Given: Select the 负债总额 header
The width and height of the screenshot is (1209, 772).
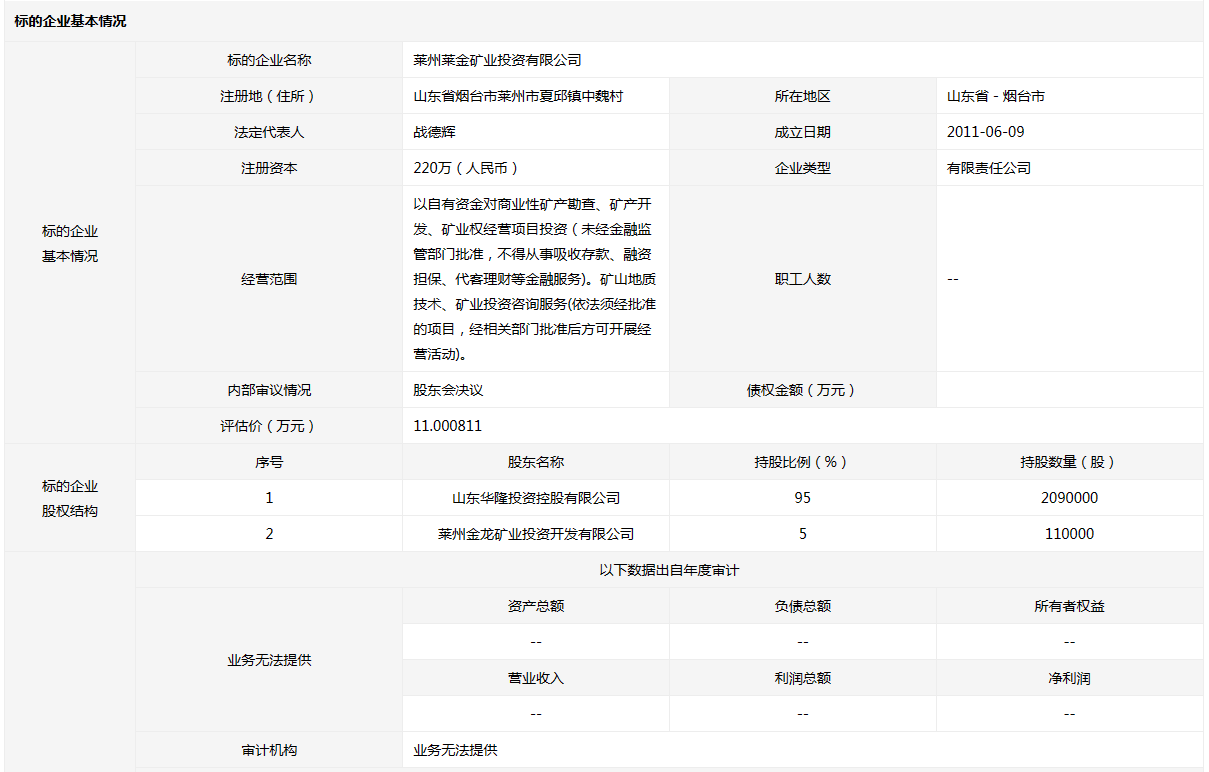Looking at the screenshot, I should tap(803, 606).
